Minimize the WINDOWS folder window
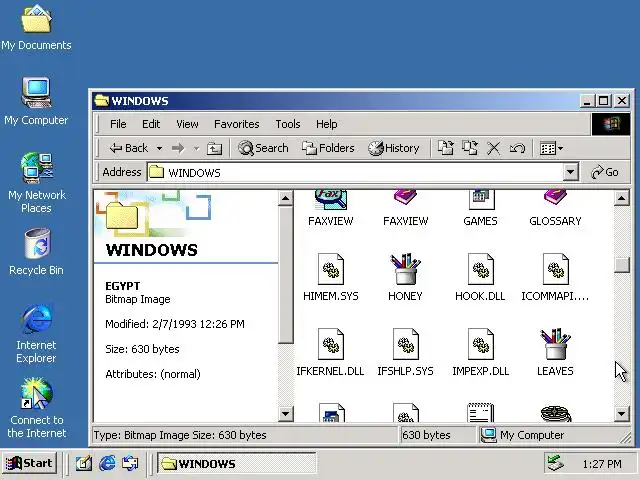 [587, 100]
